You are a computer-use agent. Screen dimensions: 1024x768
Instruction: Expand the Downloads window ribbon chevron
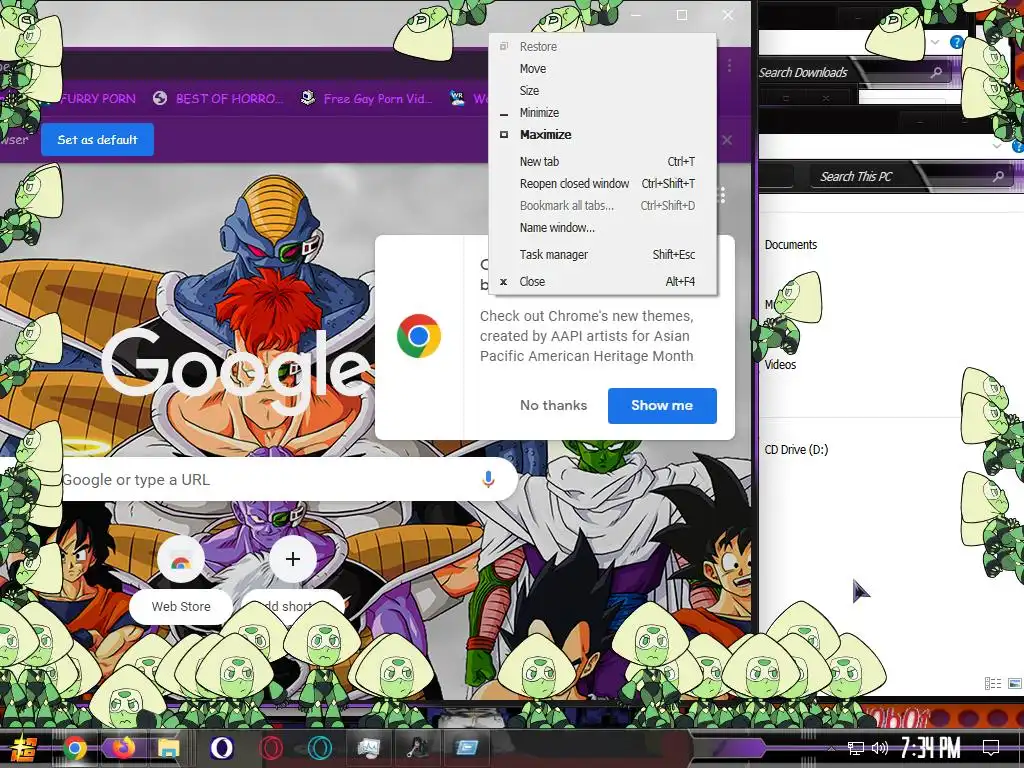pos(935,42)
